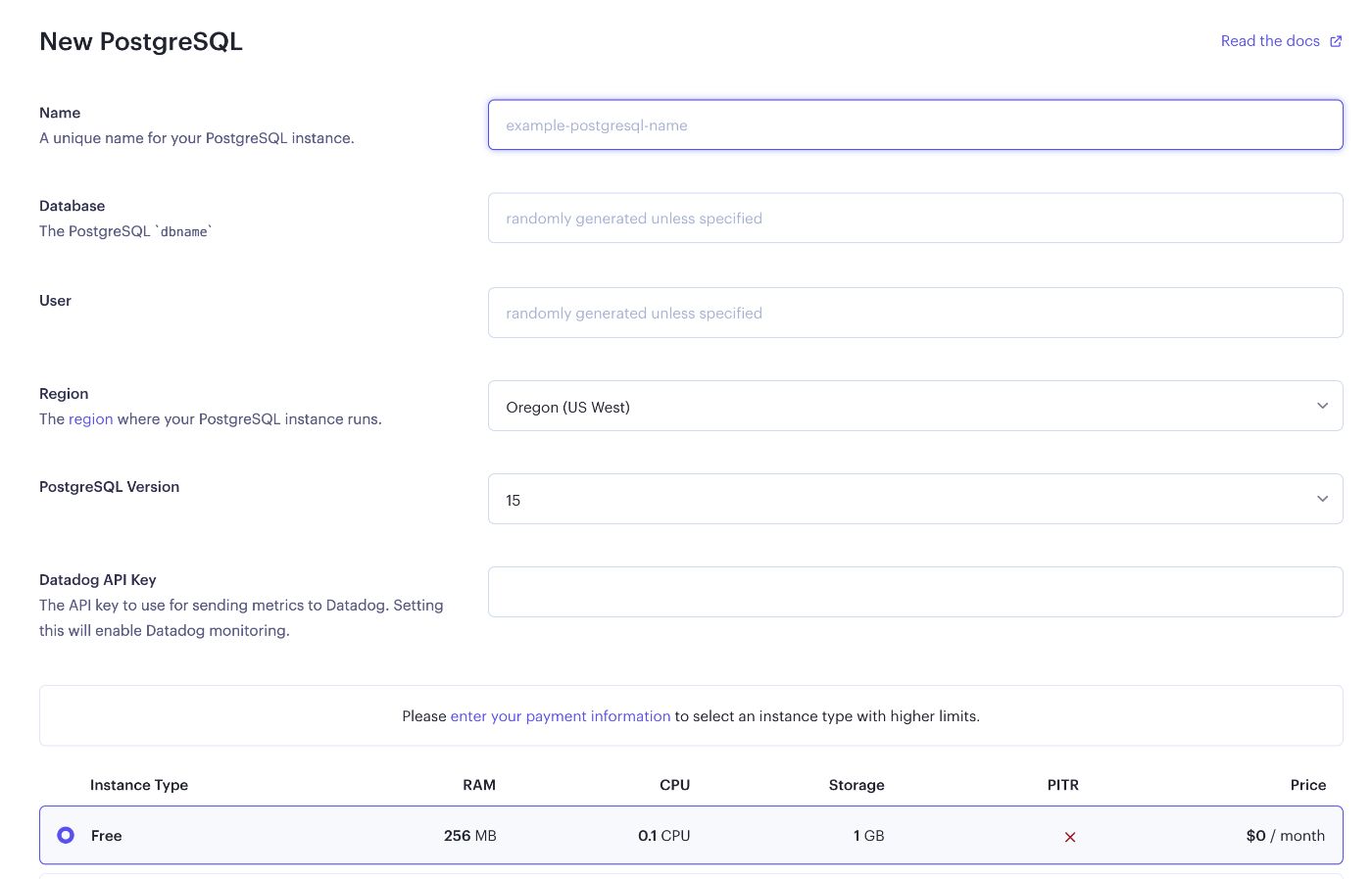This screenshot has height=879, width=1372.
Task: Open the PostgreSQL Version dropdown showing 15
Action: [913, 499]
